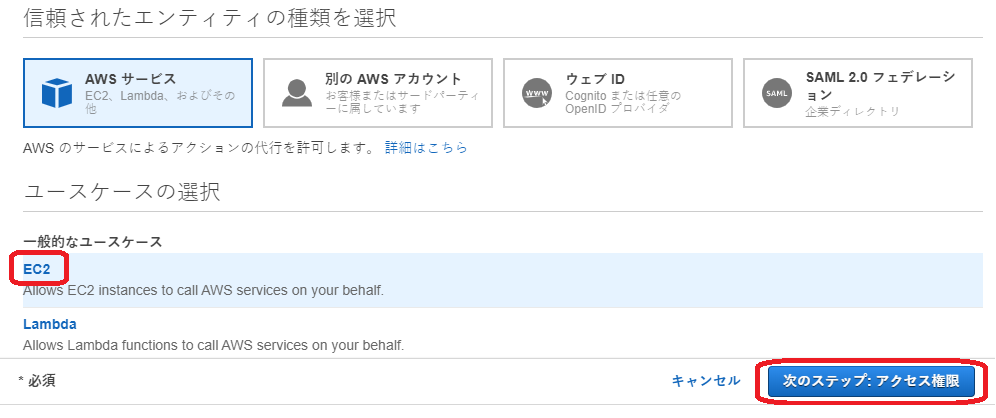Click the Cognito または任意の OpenID subtitle
The image size is (996, 418).
pos(623,102)
